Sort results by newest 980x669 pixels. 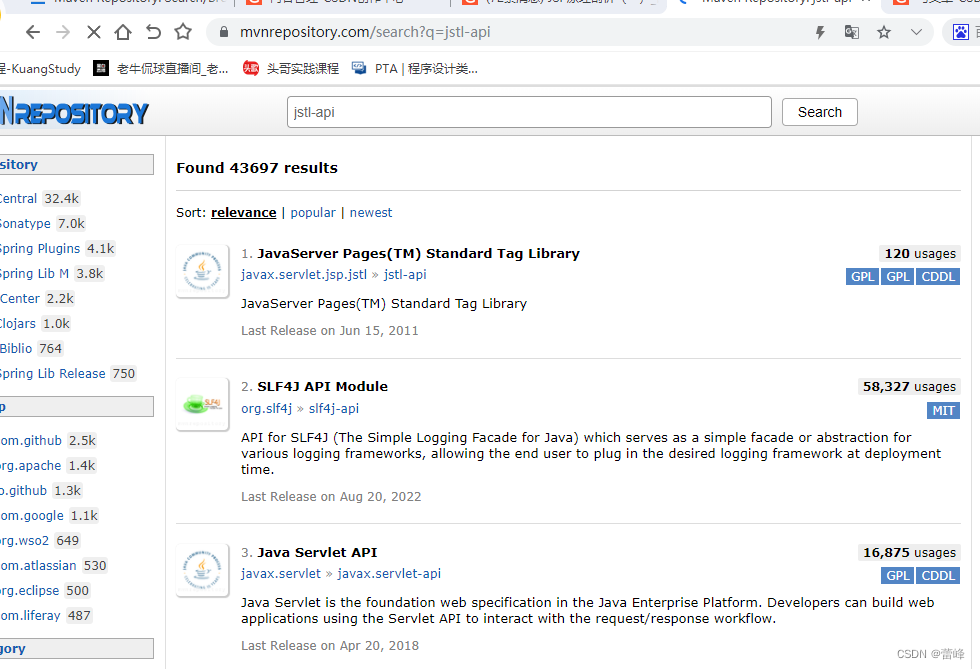click(x=371, y=213)
